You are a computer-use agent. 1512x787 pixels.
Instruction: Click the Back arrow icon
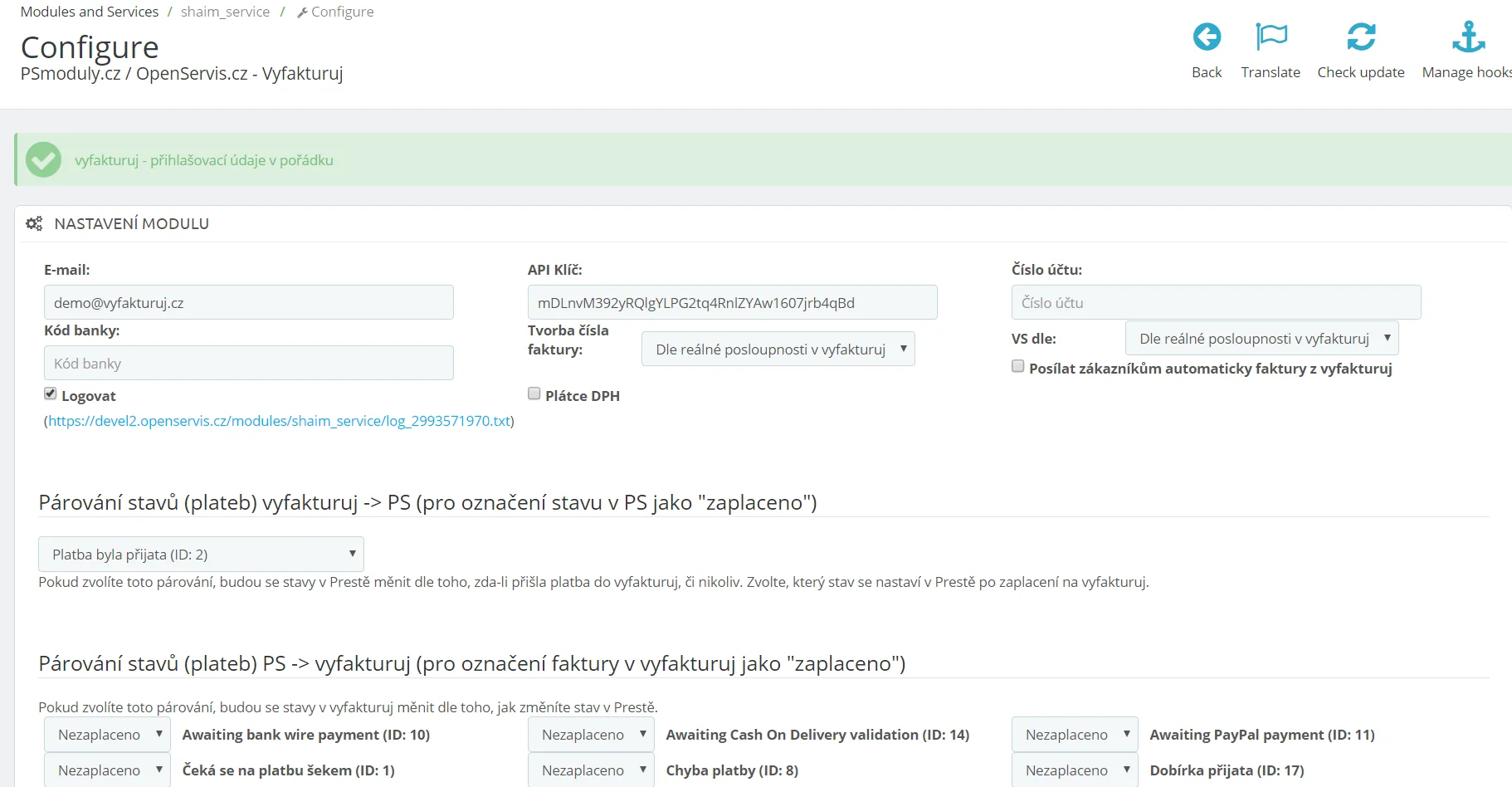[x=1206, y=37]
